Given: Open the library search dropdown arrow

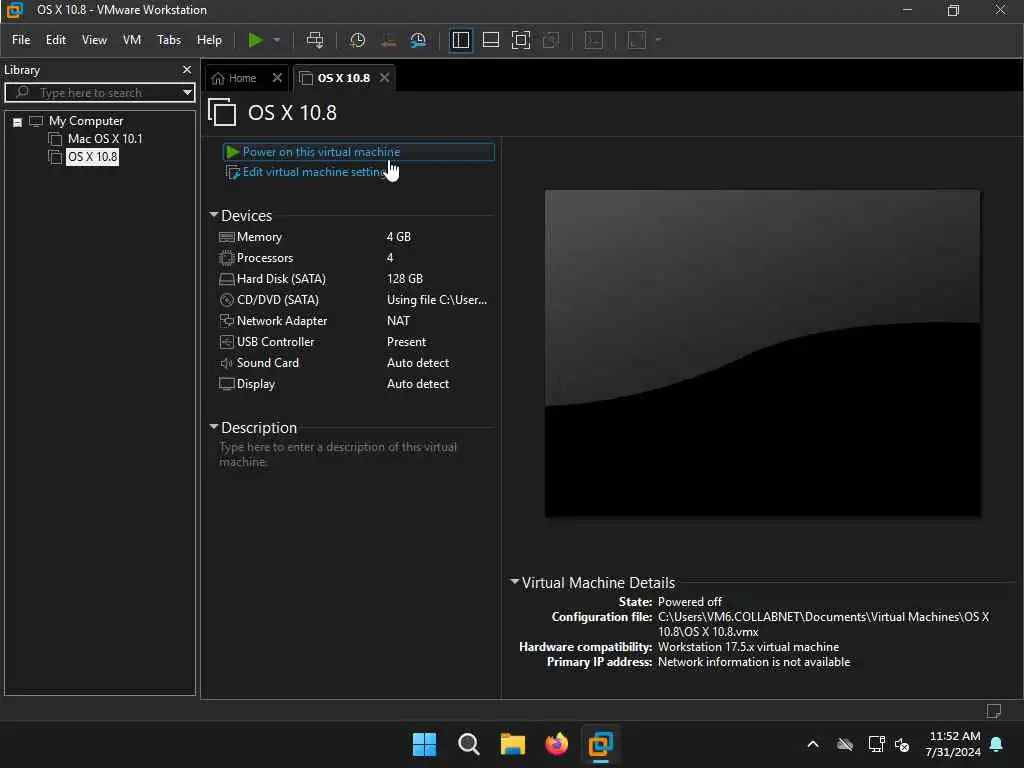Looking at the screenshot, I should point(187,92).
